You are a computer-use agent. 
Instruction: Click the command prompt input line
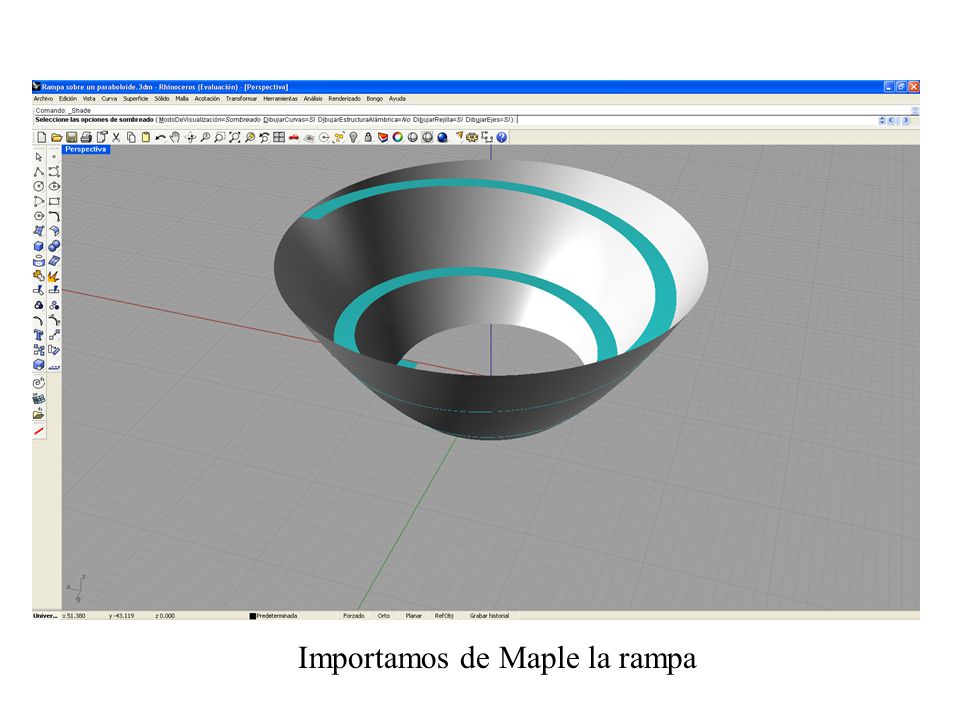456,120
